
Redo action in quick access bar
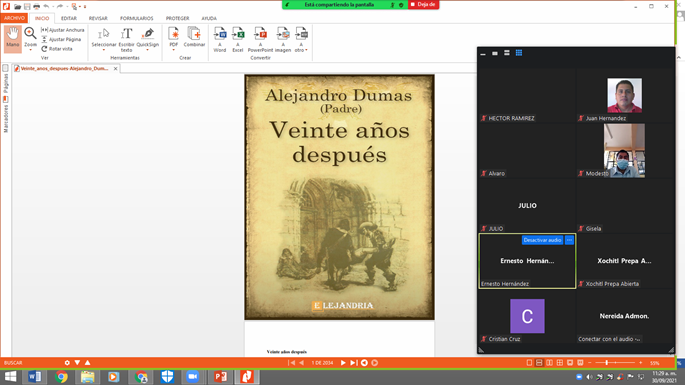pos(60,7)
